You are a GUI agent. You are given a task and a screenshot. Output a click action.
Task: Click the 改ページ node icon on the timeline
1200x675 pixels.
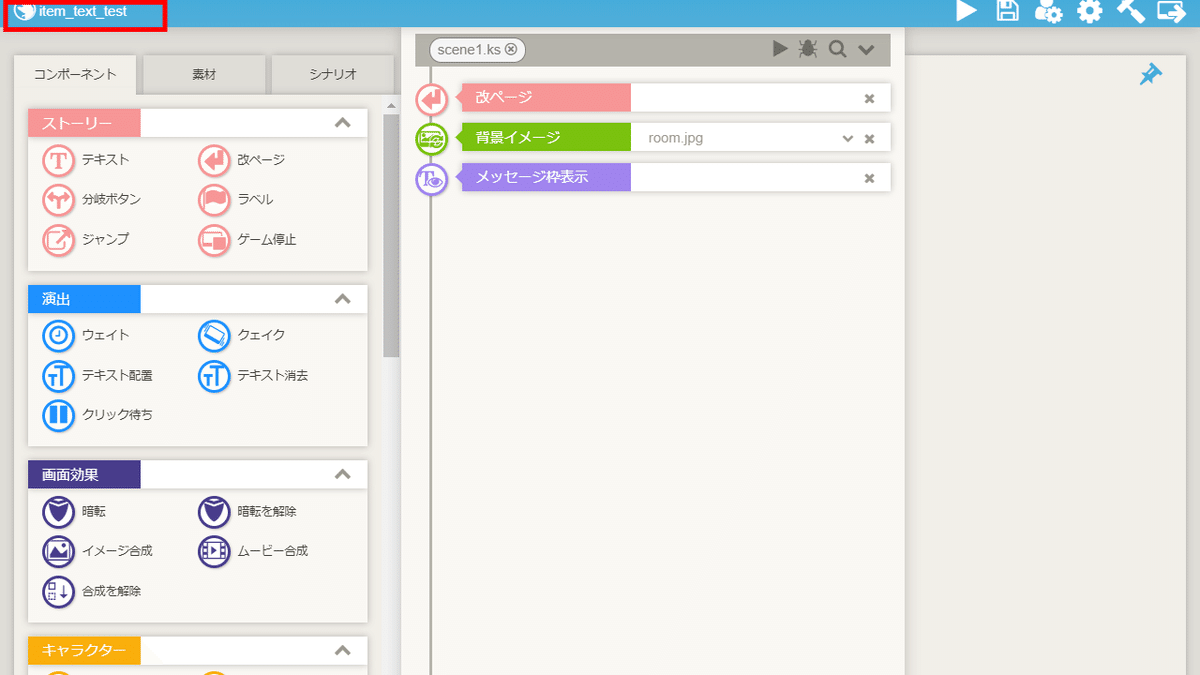(x=432, y=99)
